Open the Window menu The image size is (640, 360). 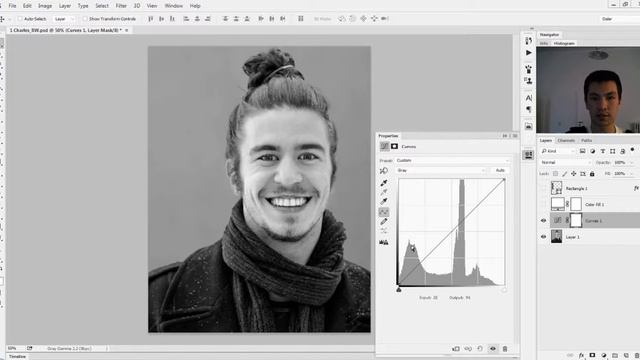pos(173,6)
